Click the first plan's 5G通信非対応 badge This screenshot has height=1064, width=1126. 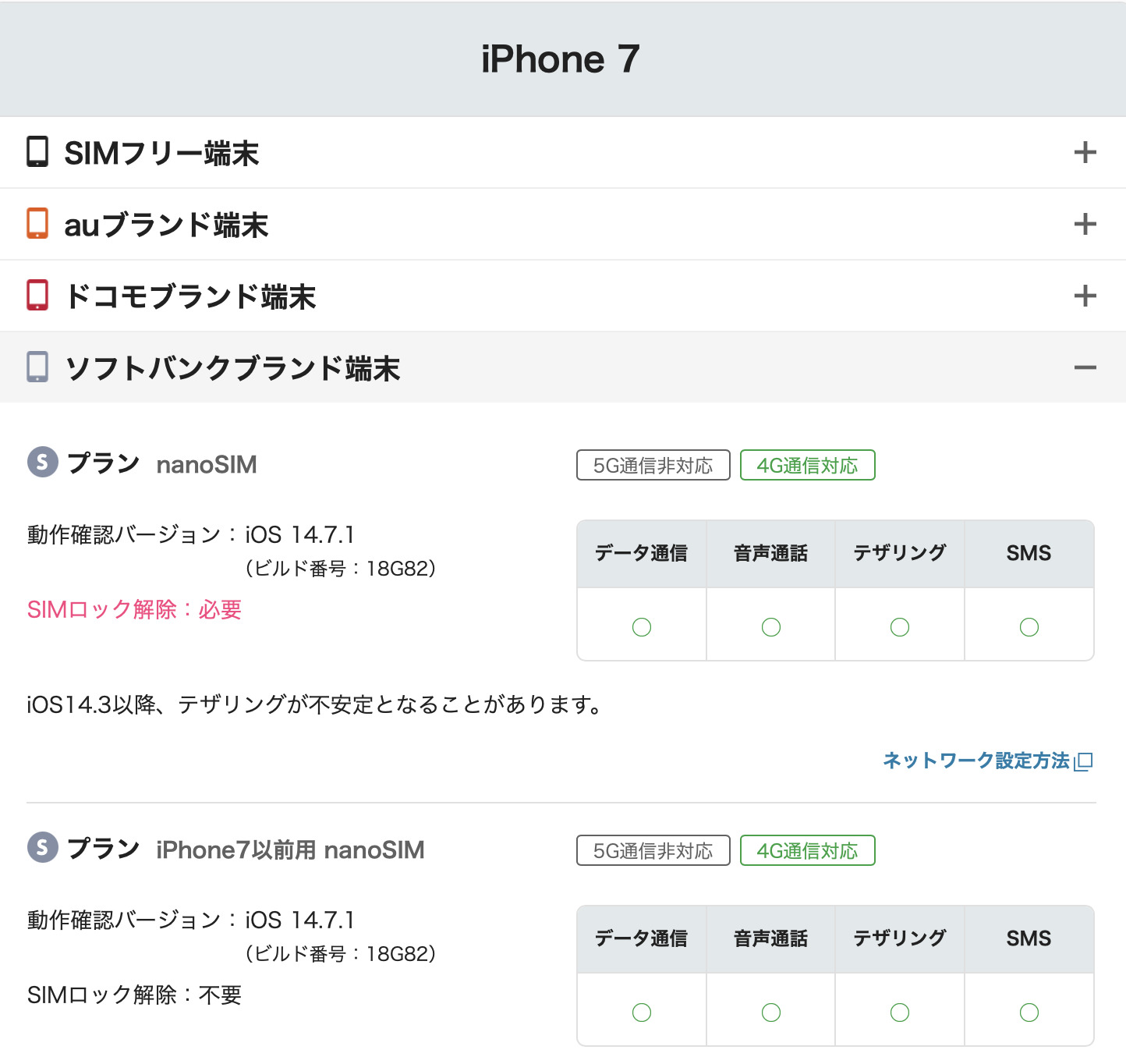click(x=653, y=466)
